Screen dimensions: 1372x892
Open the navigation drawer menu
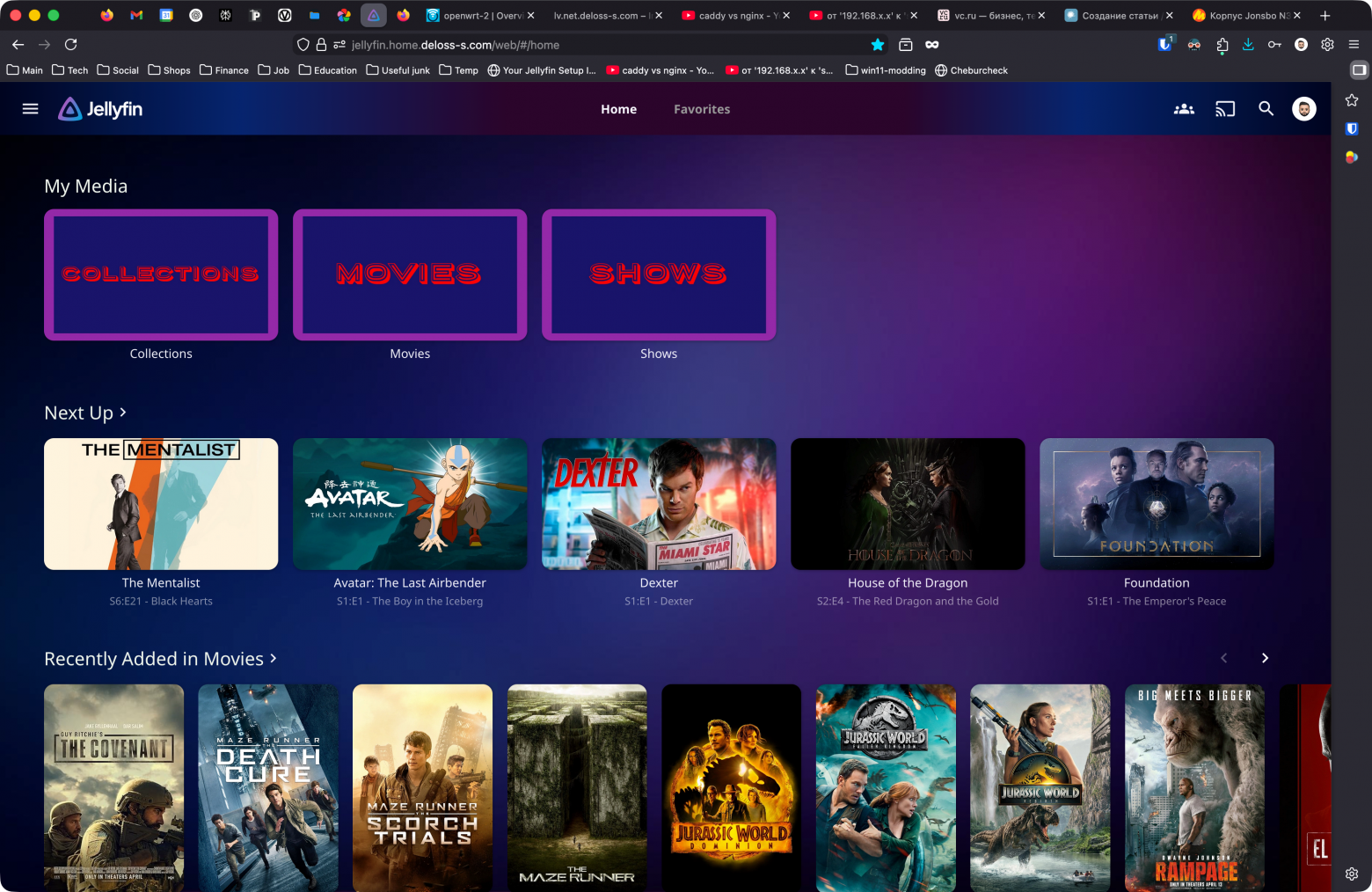tap(30, 108)
